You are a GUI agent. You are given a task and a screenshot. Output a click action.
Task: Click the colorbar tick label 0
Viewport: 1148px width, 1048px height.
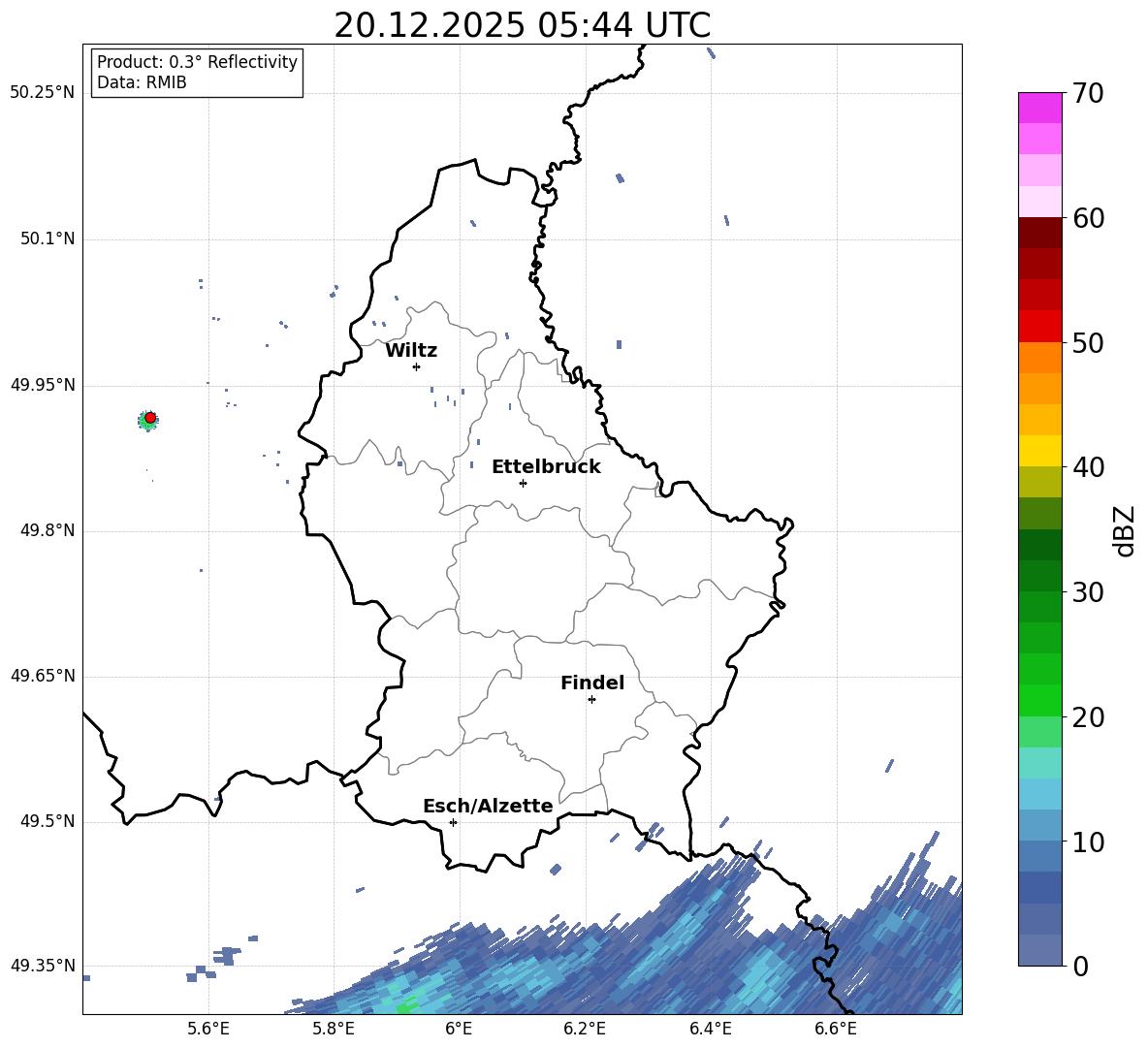1080,966
